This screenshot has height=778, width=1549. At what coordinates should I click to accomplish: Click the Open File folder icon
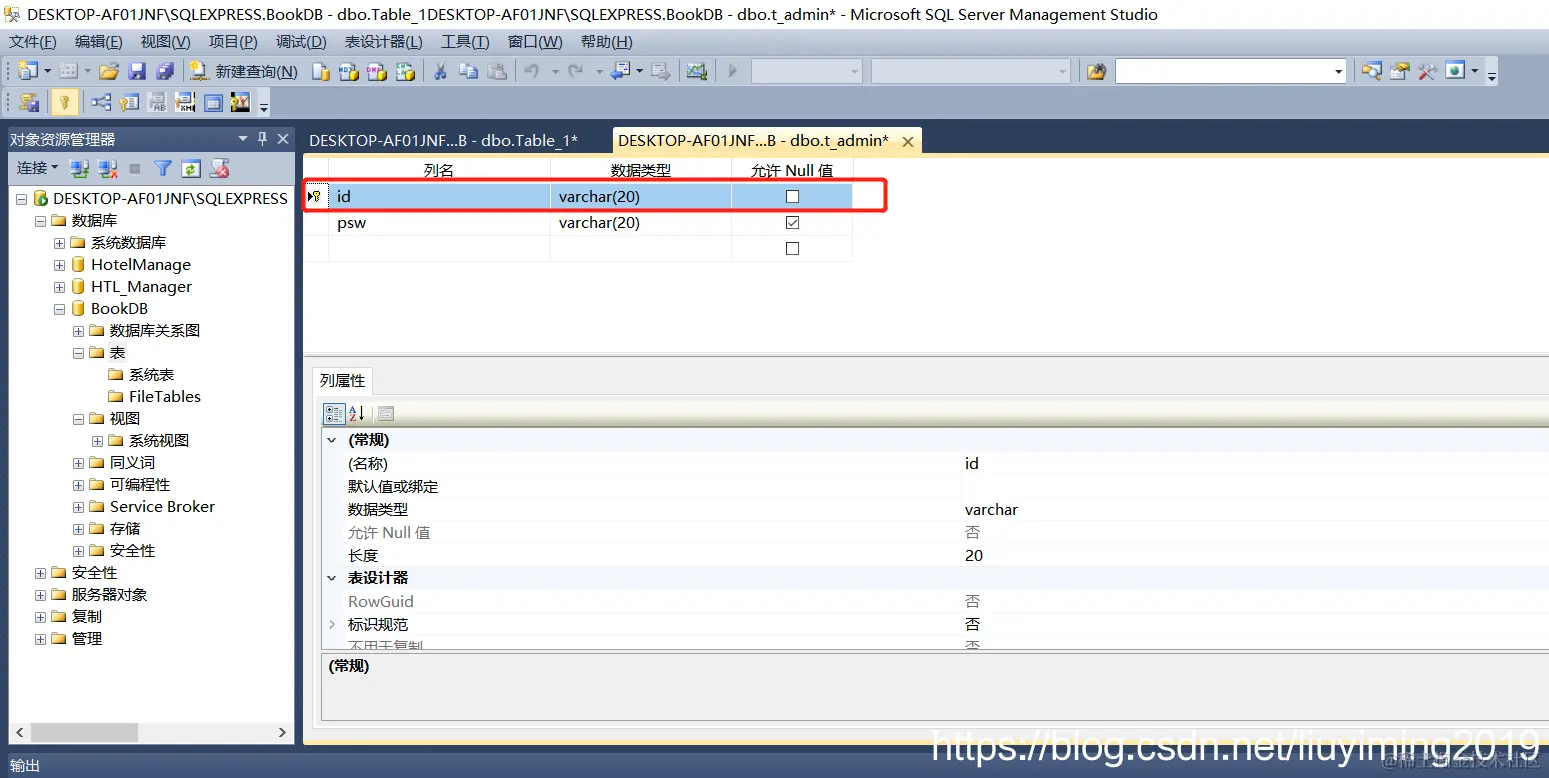tap(109, 71)
